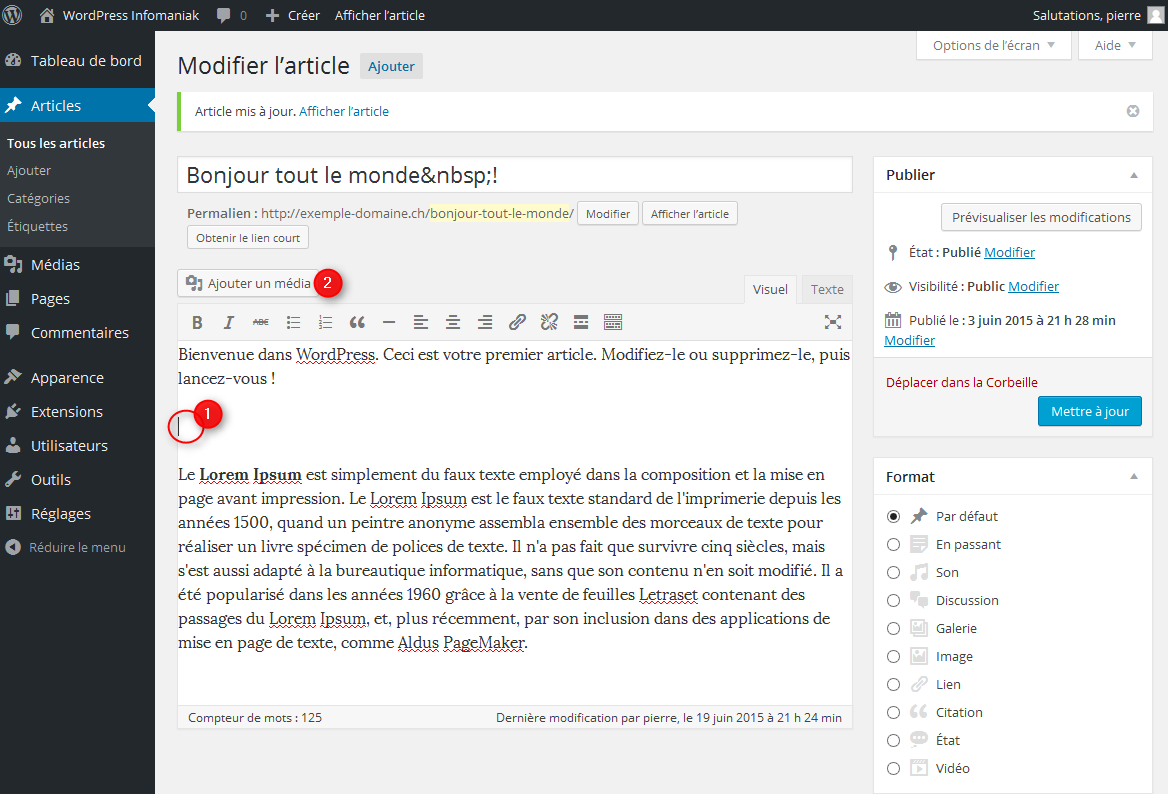This screenshot has height=794, width=1168.
Task: Insert a link with the chain icon
Action: coord(517,322)
